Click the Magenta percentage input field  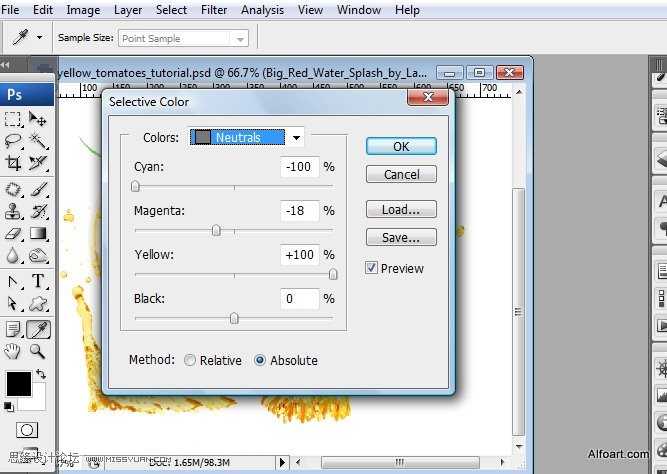point(299,211)
